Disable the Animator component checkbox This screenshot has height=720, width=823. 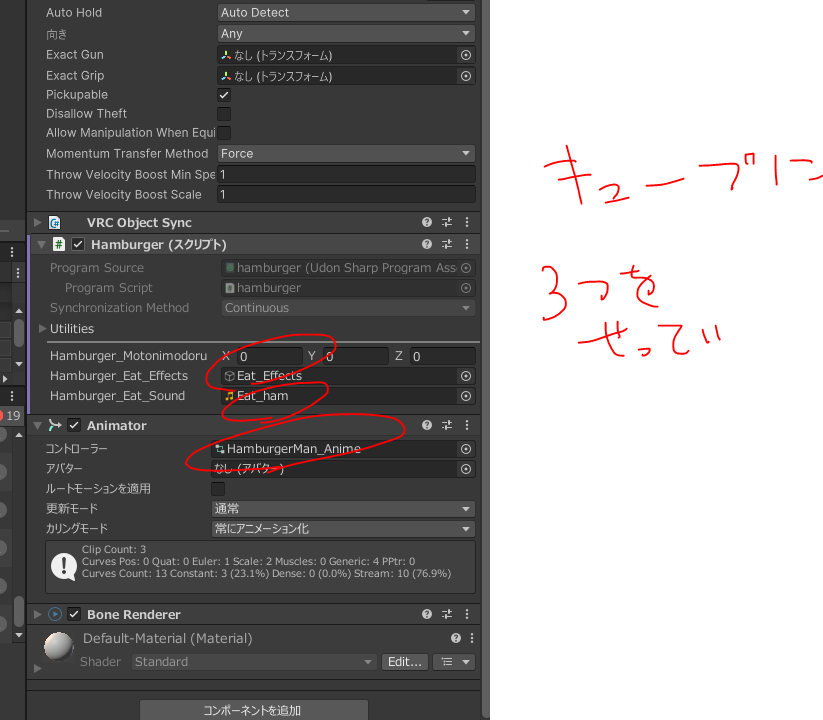pos(74,425)
